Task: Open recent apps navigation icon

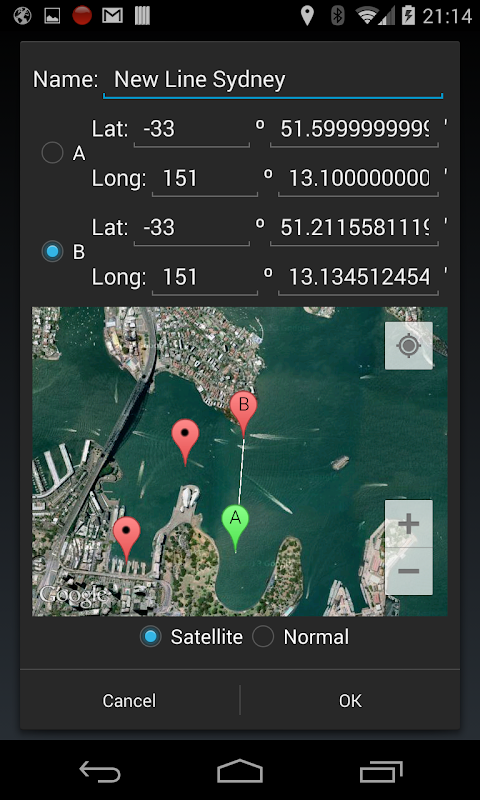Action: tap(381, 771)
